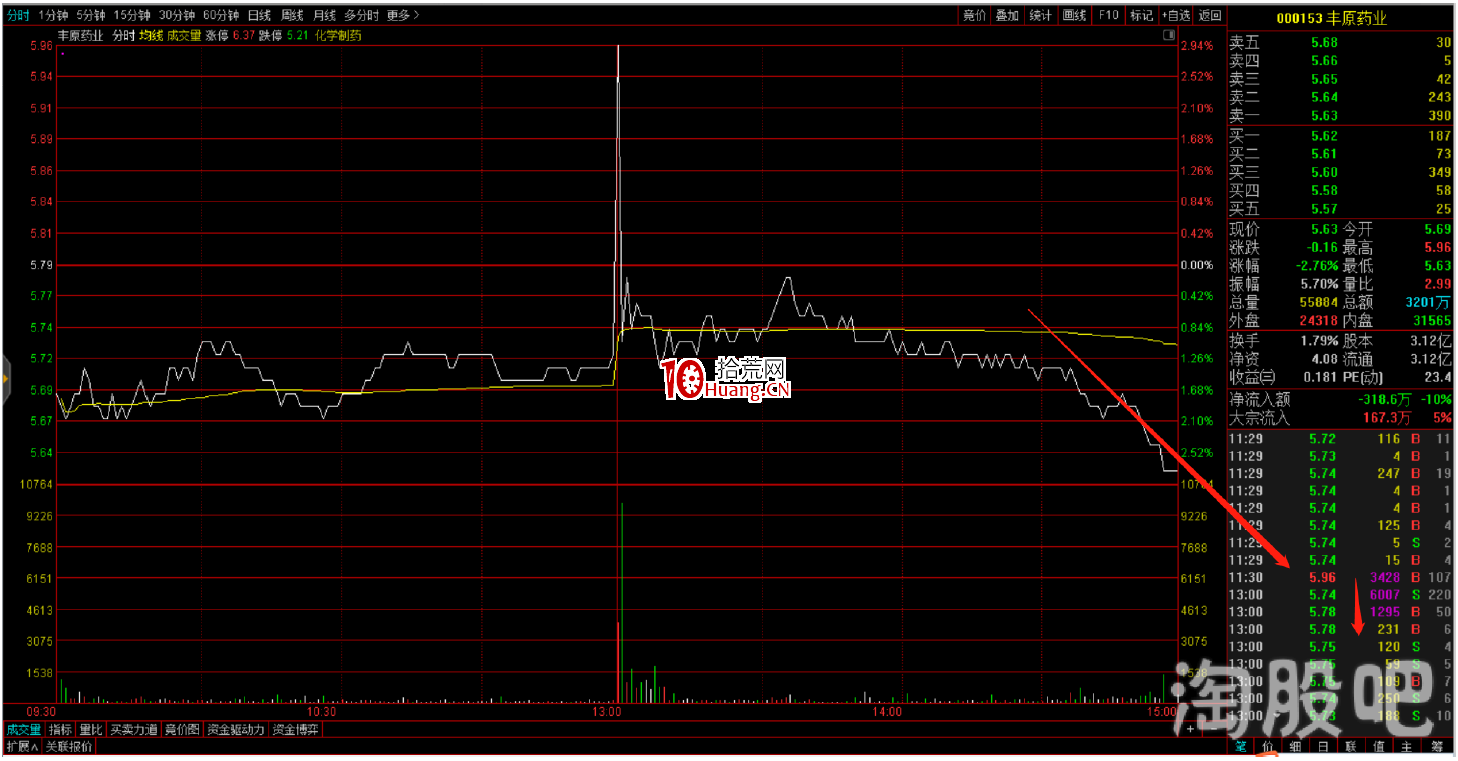Screen dimensions: 1458x761
Task: Select the 30分钟 period
Action: pyautogui.click(x=176, y=15)
